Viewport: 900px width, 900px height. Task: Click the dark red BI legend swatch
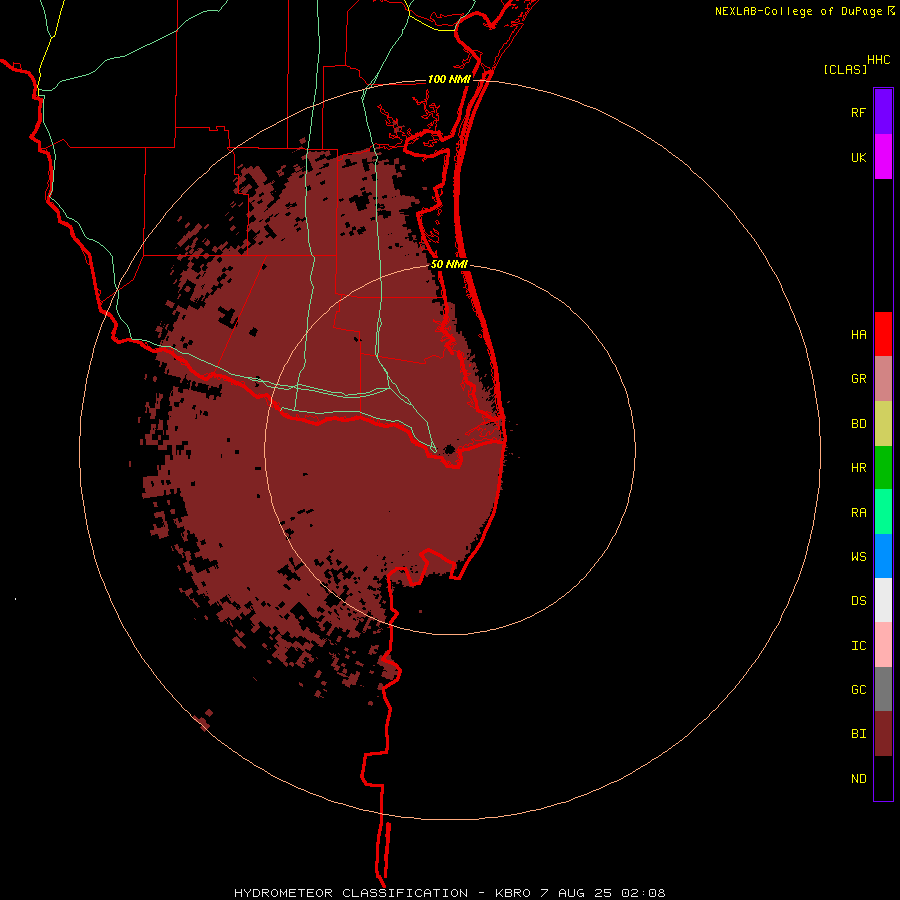[x=883, y=734]
